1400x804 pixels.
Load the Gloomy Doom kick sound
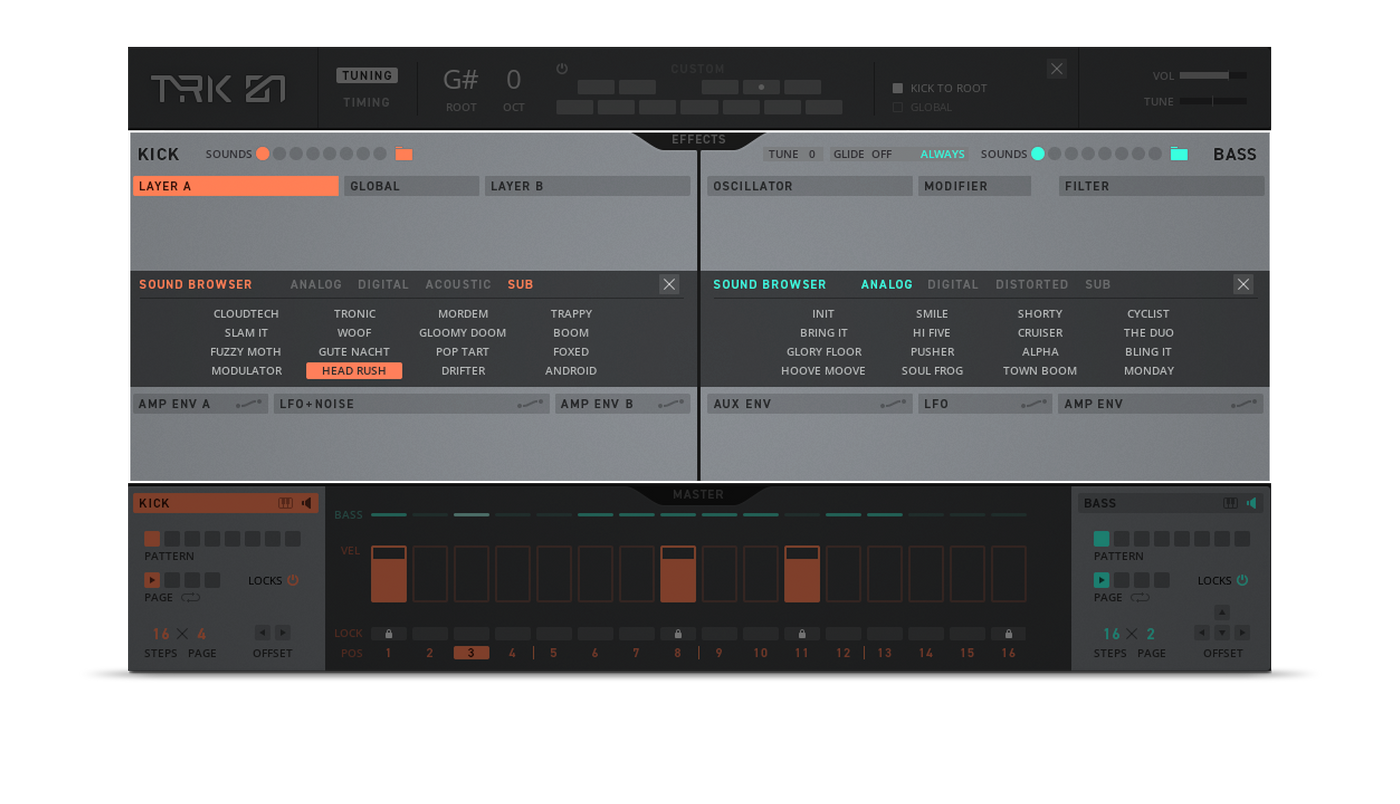point(463,333)
